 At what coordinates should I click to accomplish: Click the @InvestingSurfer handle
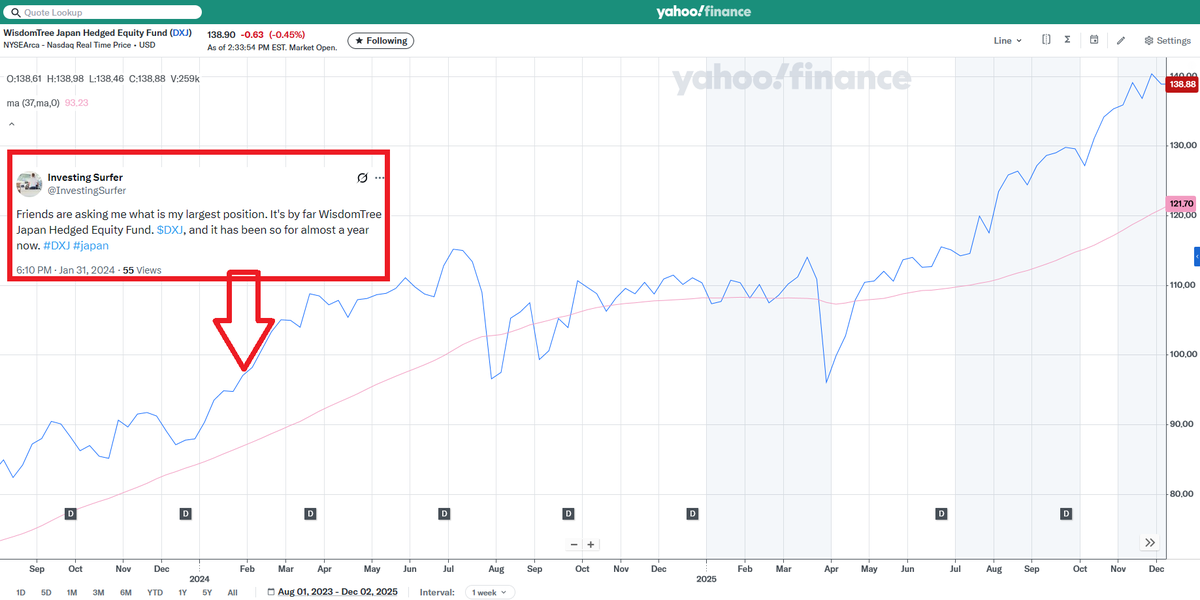(87, 190)
